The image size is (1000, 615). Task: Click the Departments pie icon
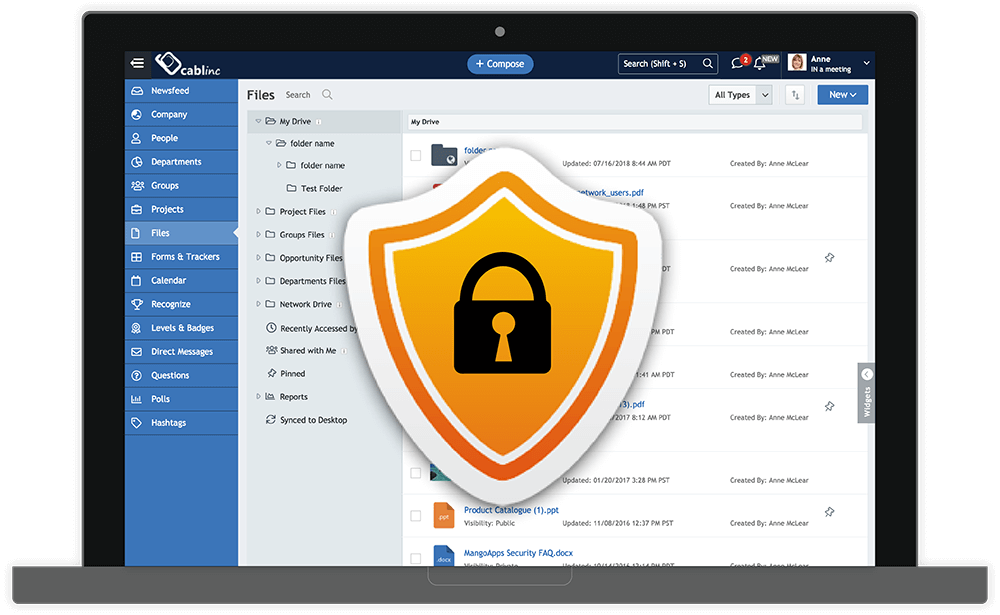click(x=136, y=162)
